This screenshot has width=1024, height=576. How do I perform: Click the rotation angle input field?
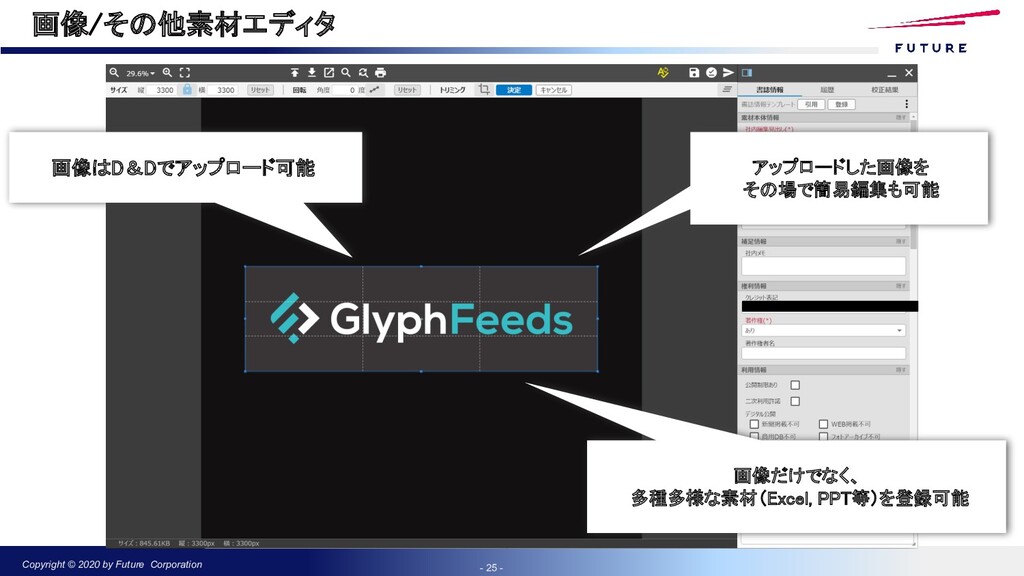344,90
